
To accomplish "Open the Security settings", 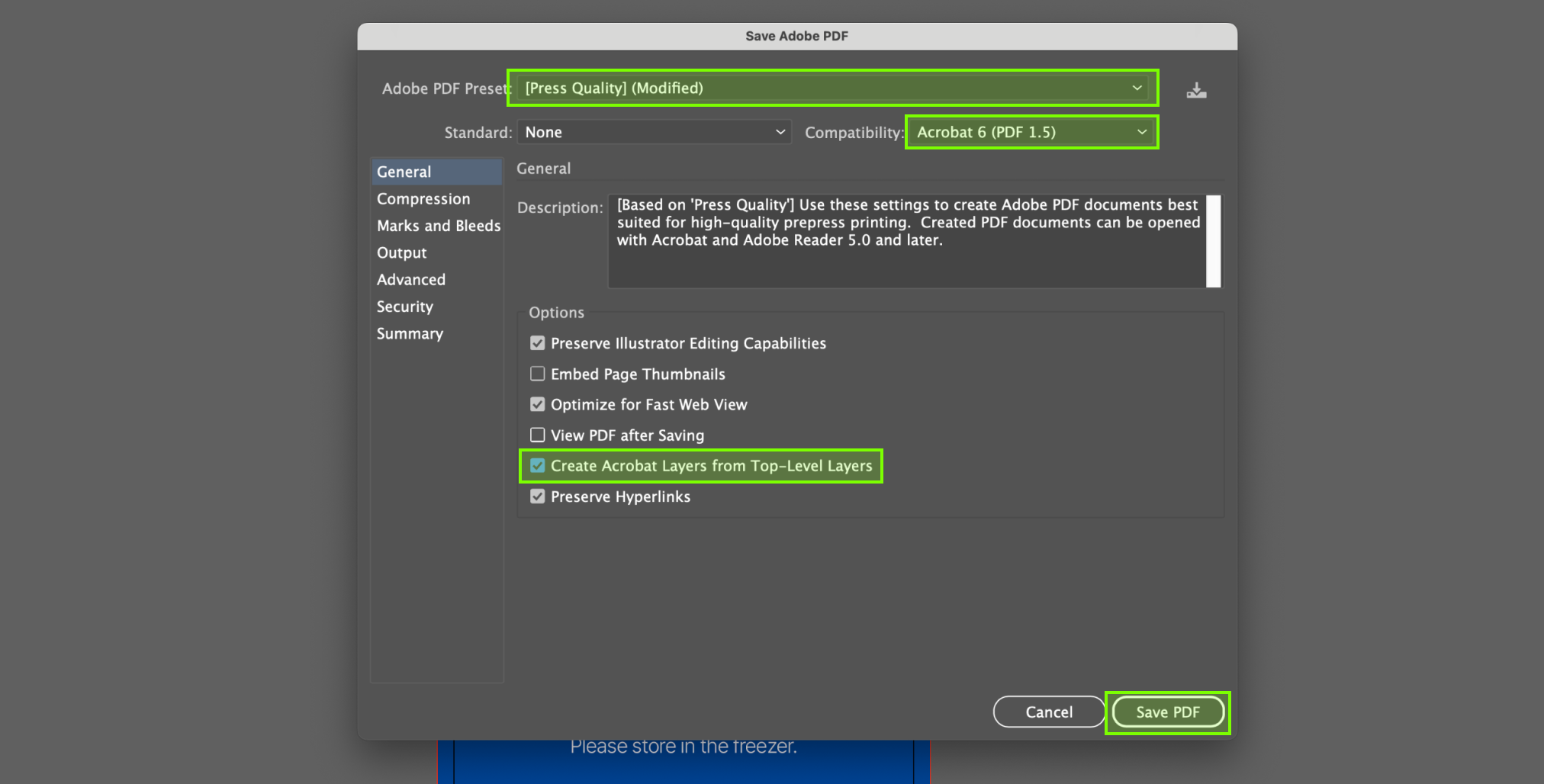I will click(405, 307).
